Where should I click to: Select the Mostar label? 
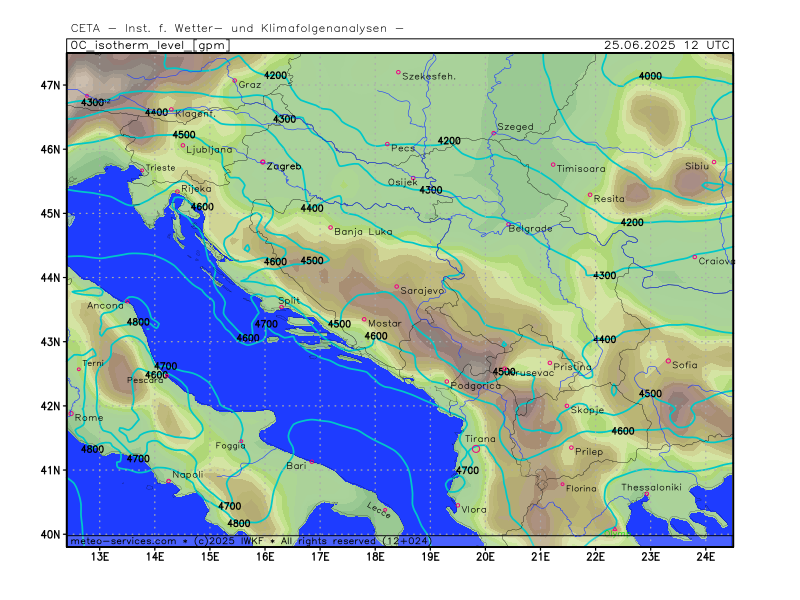pos(385,323)
